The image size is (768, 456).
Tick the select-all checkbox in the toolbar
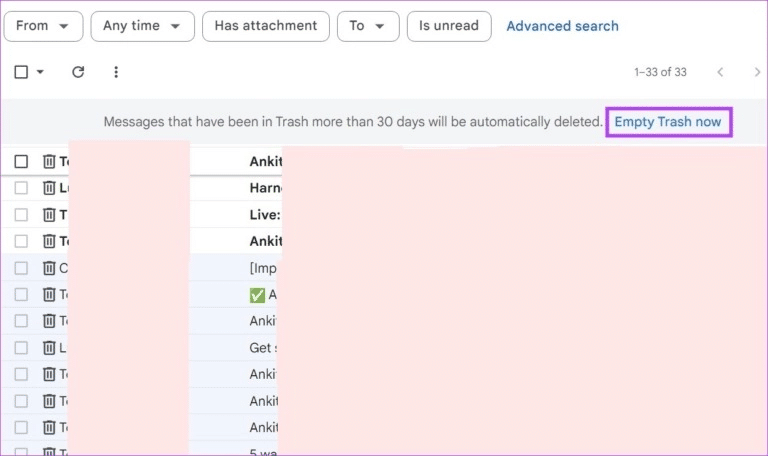(21, 72)
